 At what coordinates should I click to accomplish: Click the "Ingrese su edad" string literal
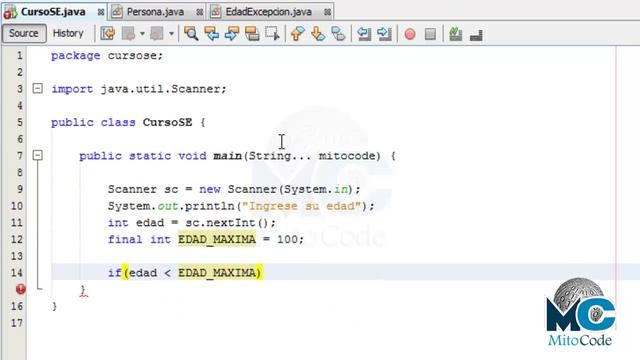[x=302, y=206]
